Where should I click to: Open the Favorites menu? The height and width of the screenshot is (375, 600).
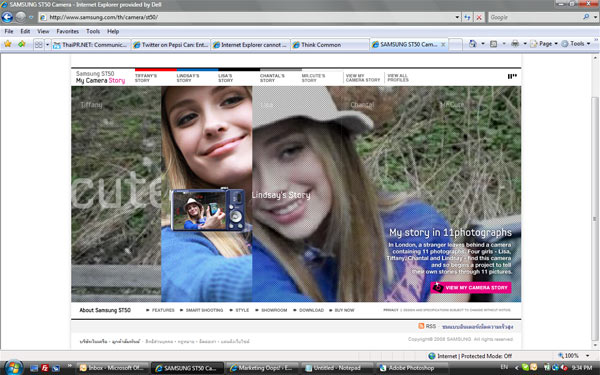pyautogui.click(x=67, y=31)
